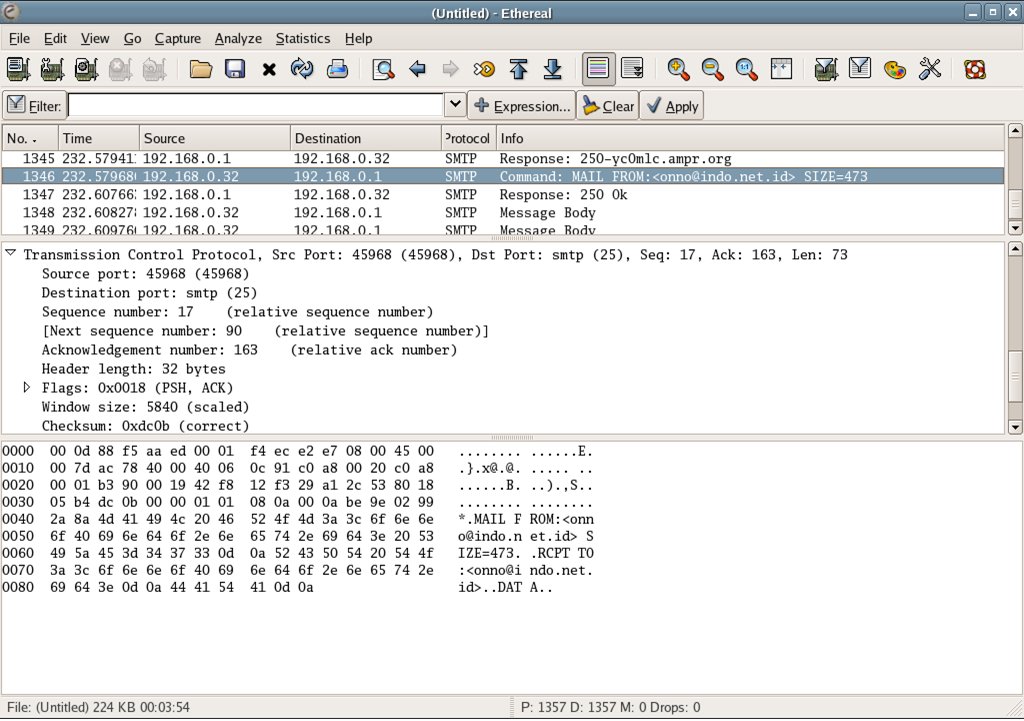The image size is (1024, 721).
Task: Expand the Flags: 0x0018 tree node
Action: click(x=28, y=388)
